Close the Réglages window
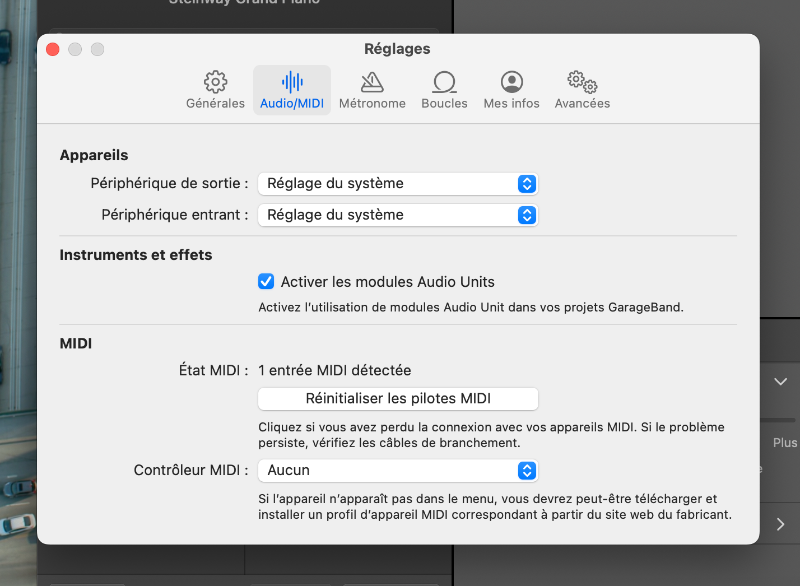The image size is (800, 586). coord(53,49)
